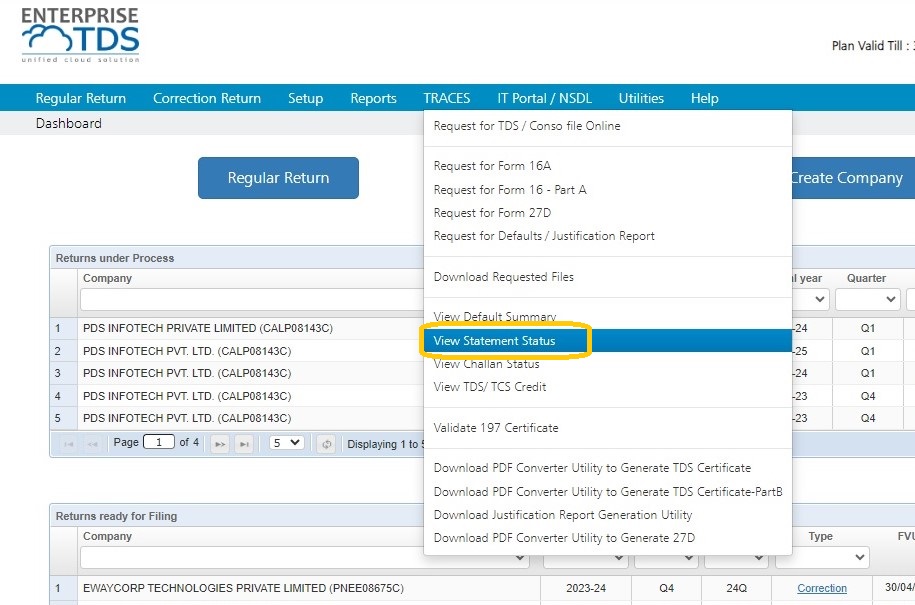This screenshot has width=915, height=605.
Task: Click the Regular Return button
Action: (x=278, y=178)
